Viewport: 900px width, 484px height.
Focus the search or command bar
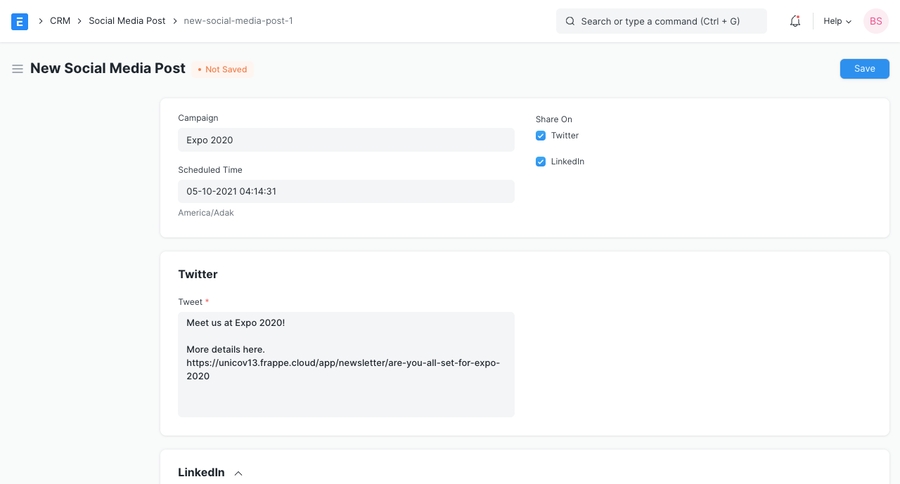pyautogui.click(x=670, y=21)
